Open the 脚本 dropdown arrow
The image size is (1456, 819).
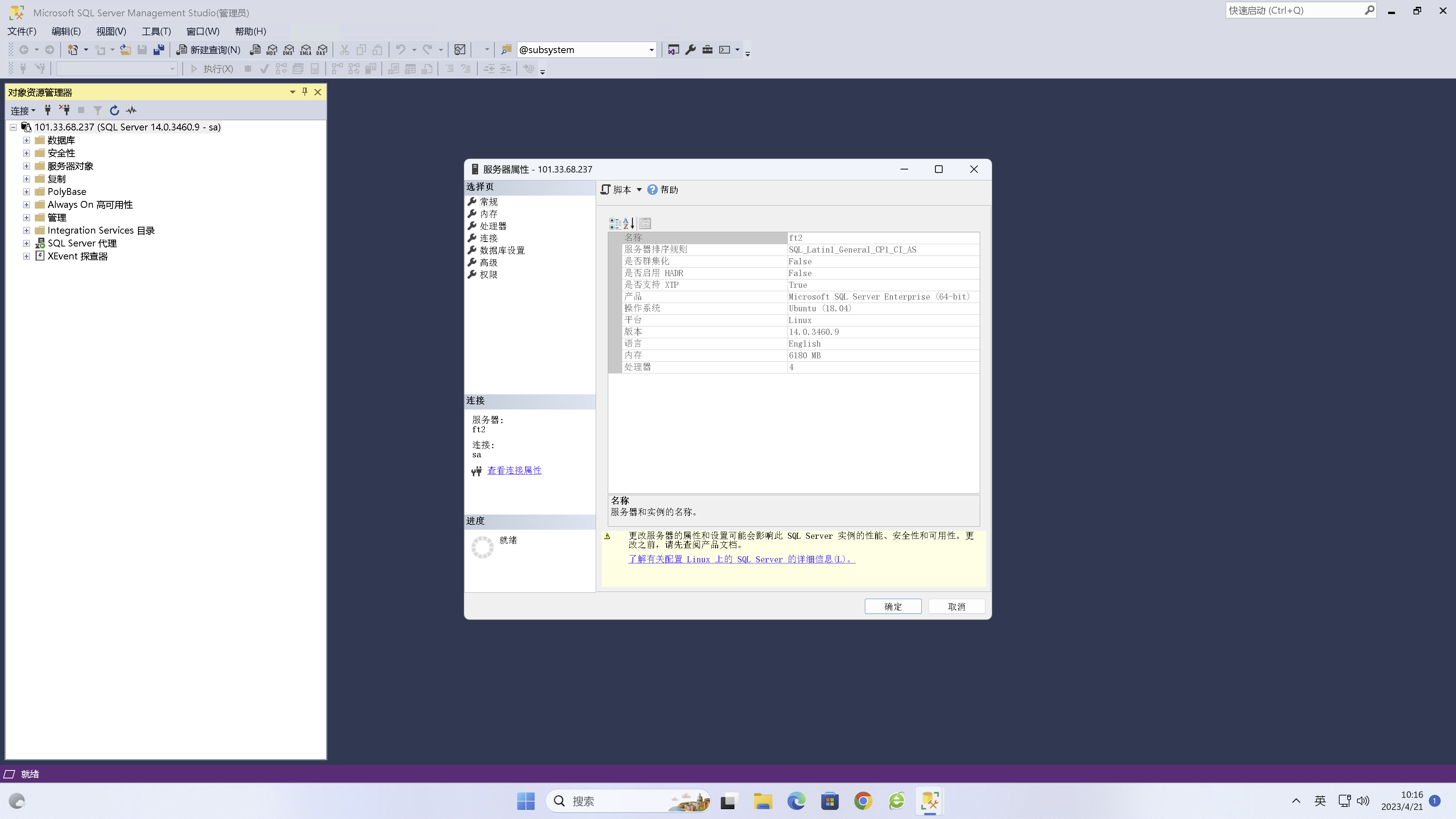tap(639, 190)
